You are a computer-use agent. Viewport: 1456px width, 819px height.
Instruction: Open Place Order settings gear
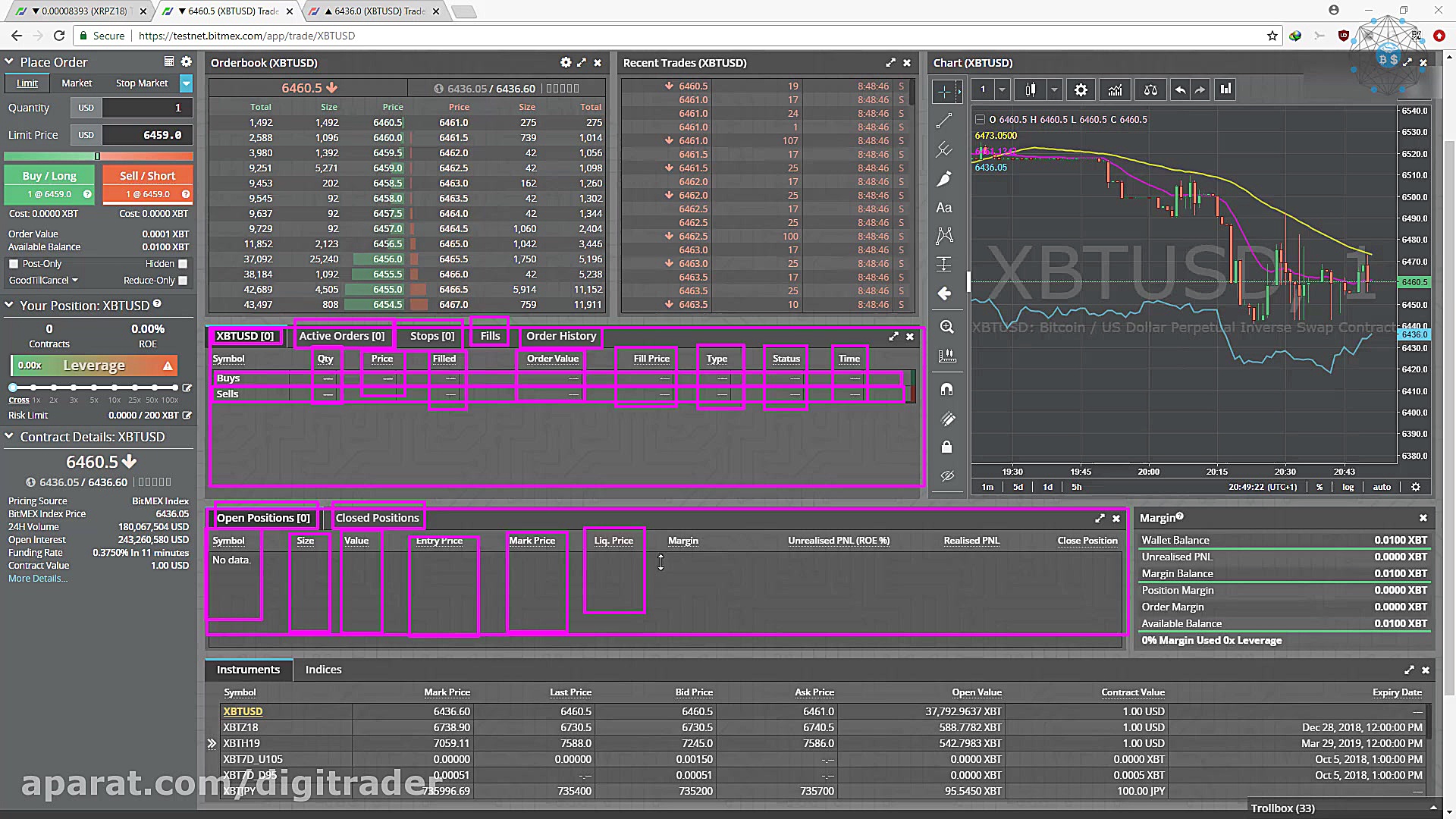tap(187, 61)
